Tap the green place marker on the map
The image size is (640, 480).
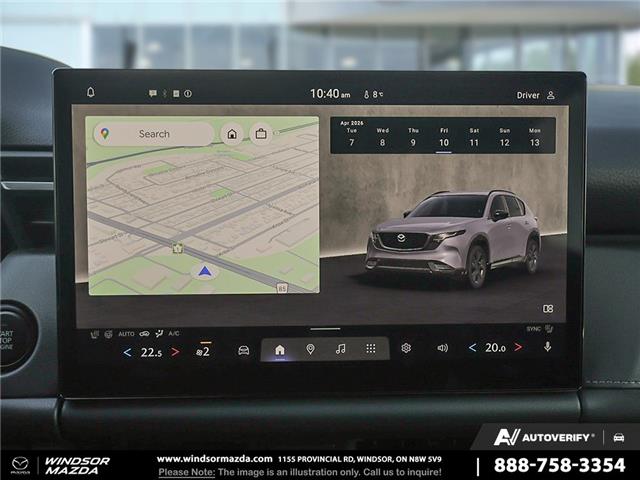[178, 248]
